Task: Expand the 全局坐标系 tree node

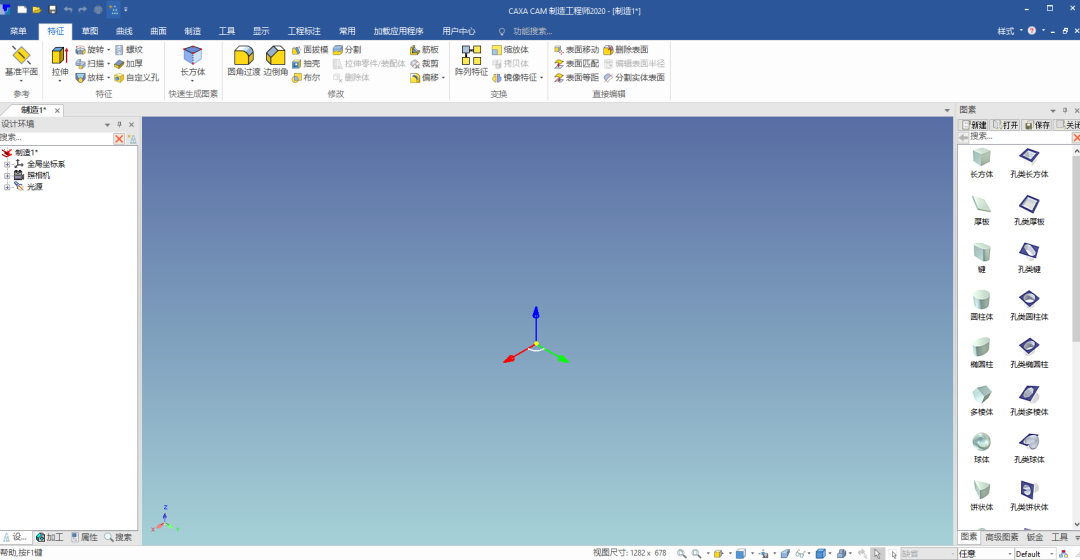Action: pyautogui.click(x=7, y=164)
